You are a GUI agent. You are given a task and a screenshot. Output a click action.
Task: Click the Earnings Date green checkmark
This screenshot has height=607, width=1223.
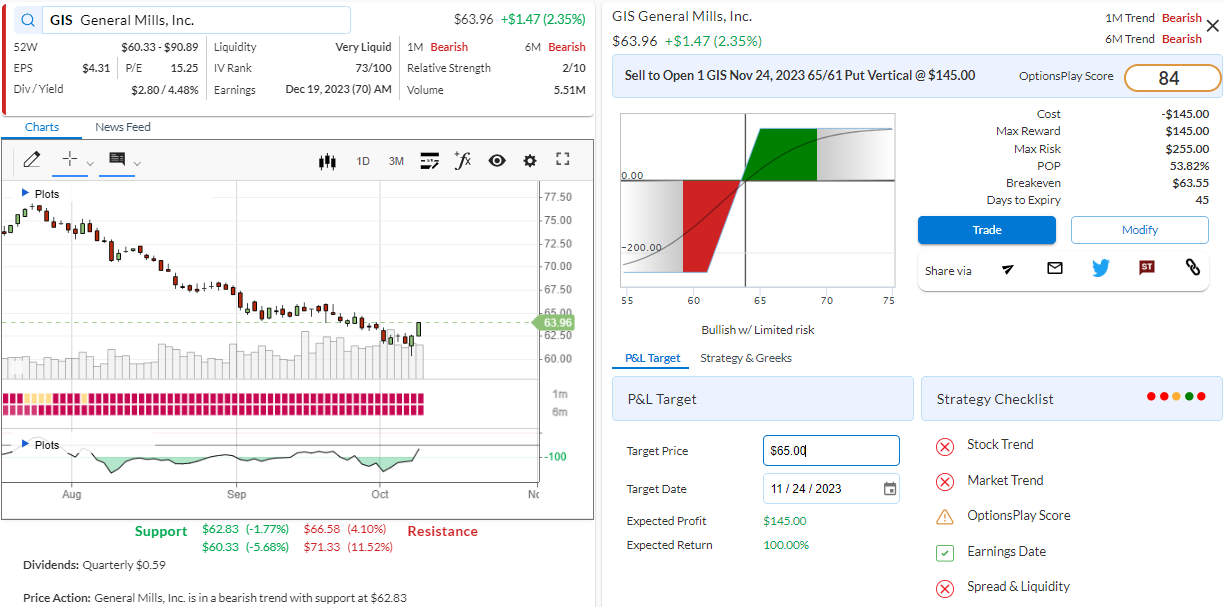[944, 553]
